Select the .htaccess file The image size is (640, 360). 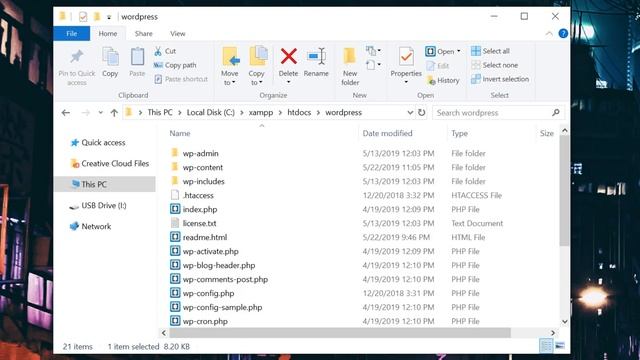[x=192, y=196]
